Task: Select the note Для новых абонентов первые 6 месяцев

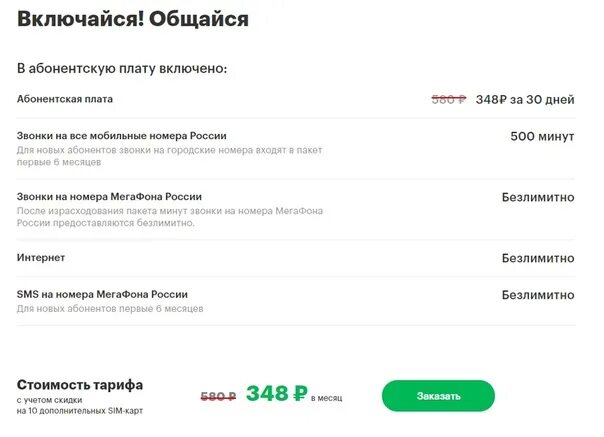Action: [x=110, y=309]
